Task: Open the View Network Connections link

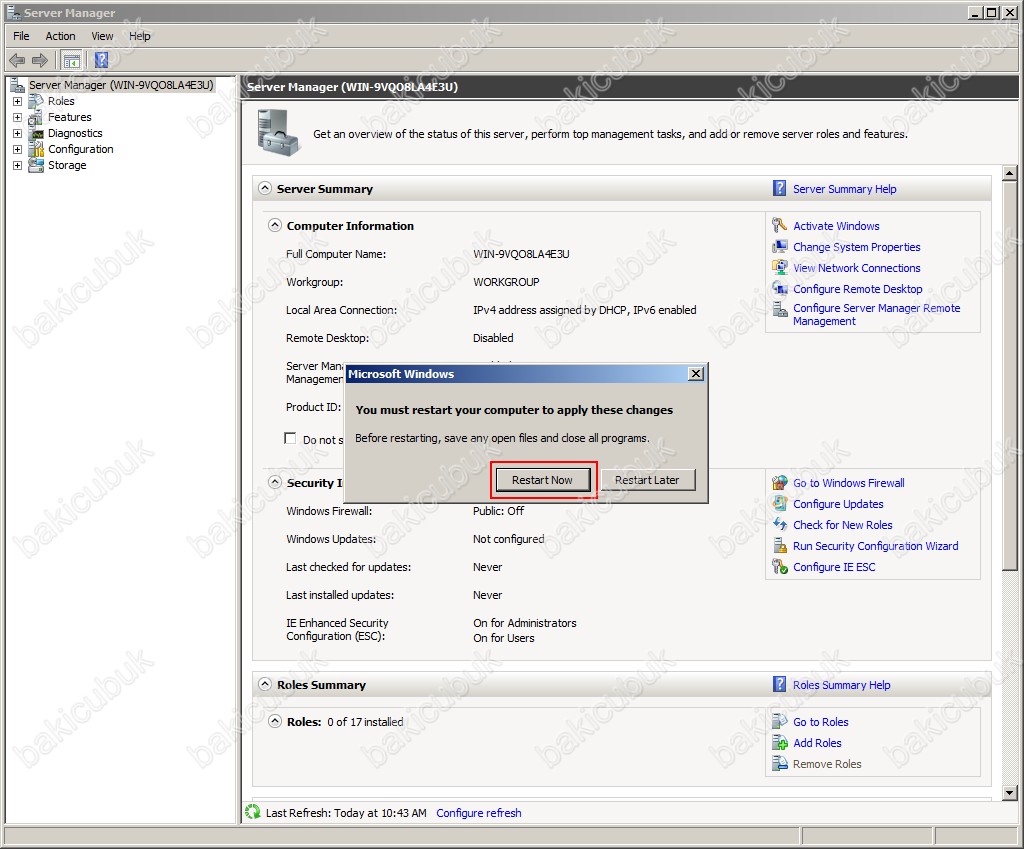Action: pyautogui.click(x=856, y=268)
